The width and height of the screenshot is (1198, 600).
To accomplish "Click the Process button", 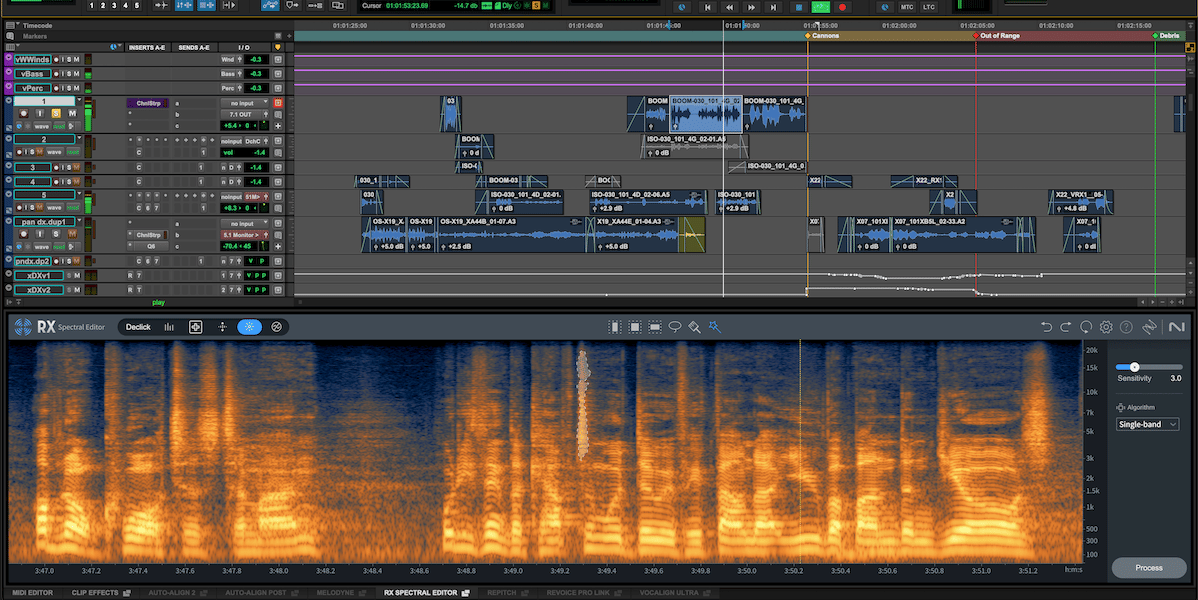I will [1148, 567].
